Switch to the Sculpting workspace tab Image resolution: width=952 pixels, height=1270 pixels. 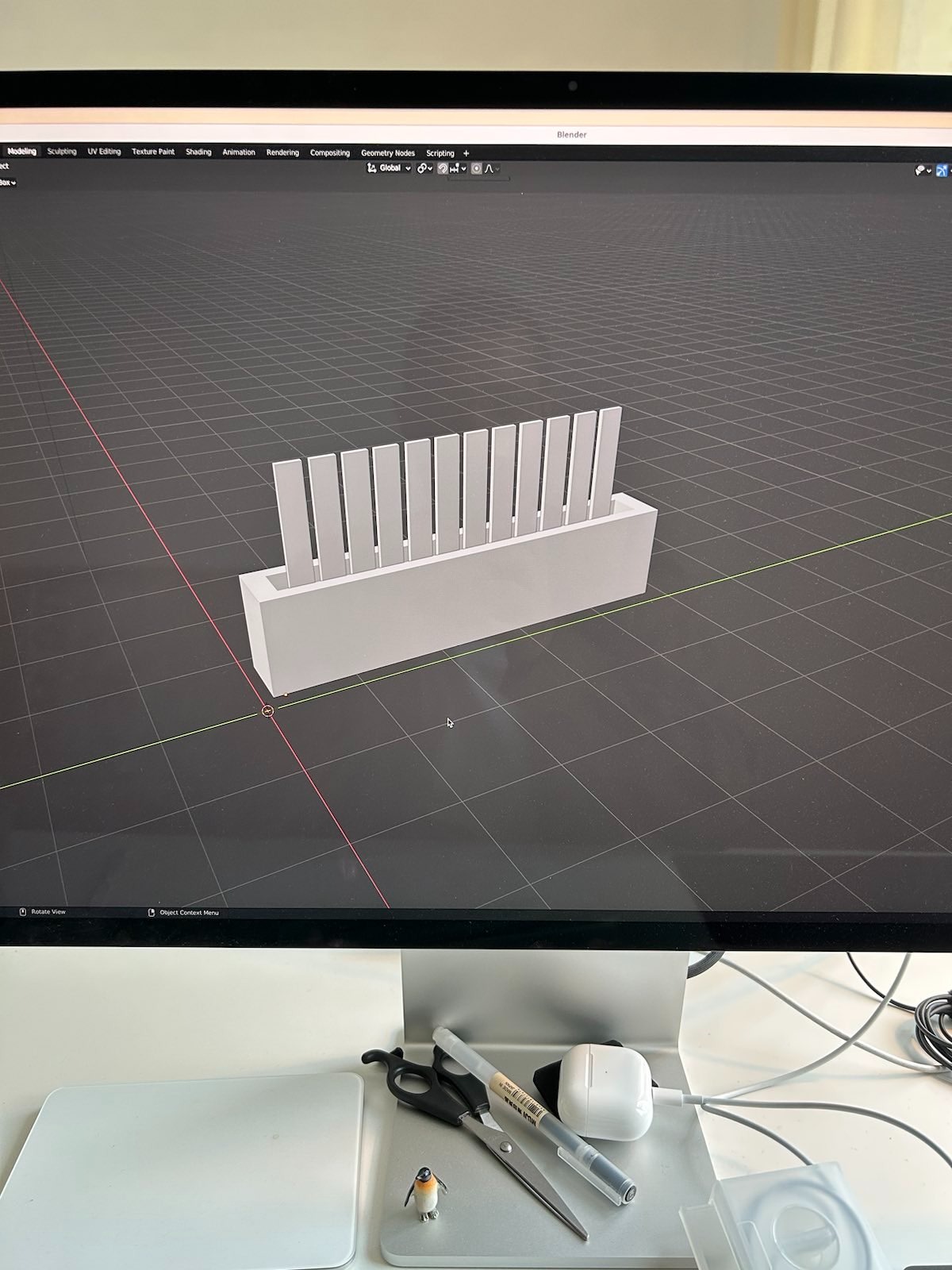tap(62, 152)
